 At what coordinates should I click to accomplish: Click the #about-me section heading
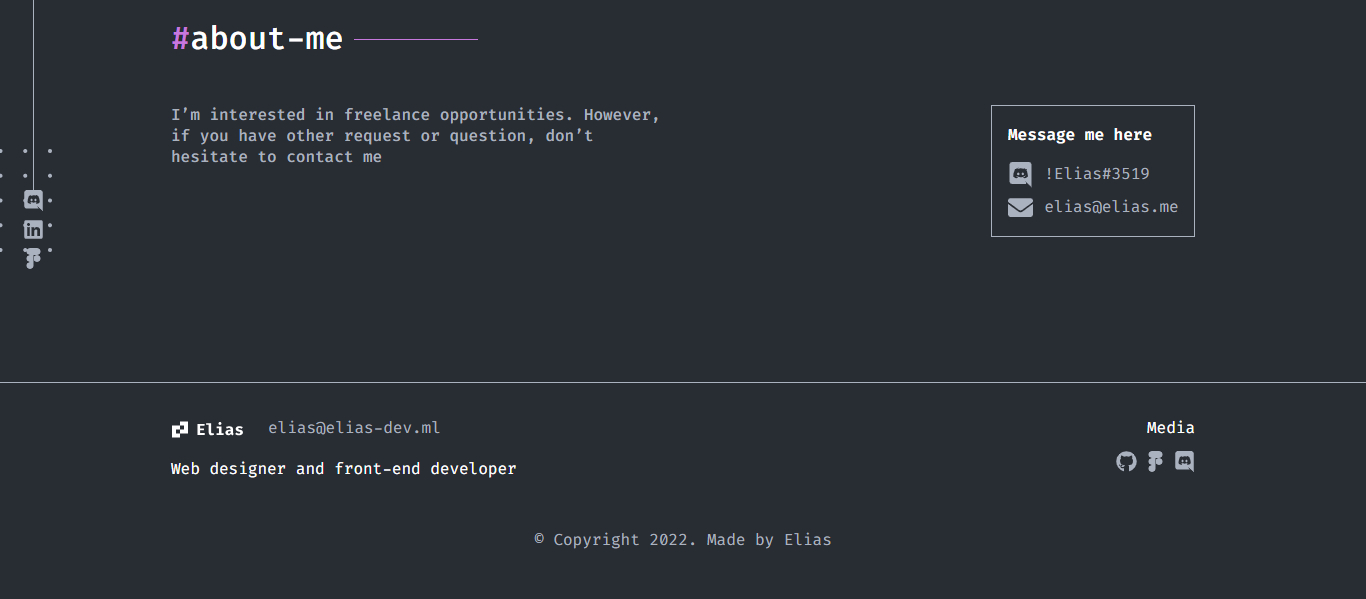click(257, 39)
